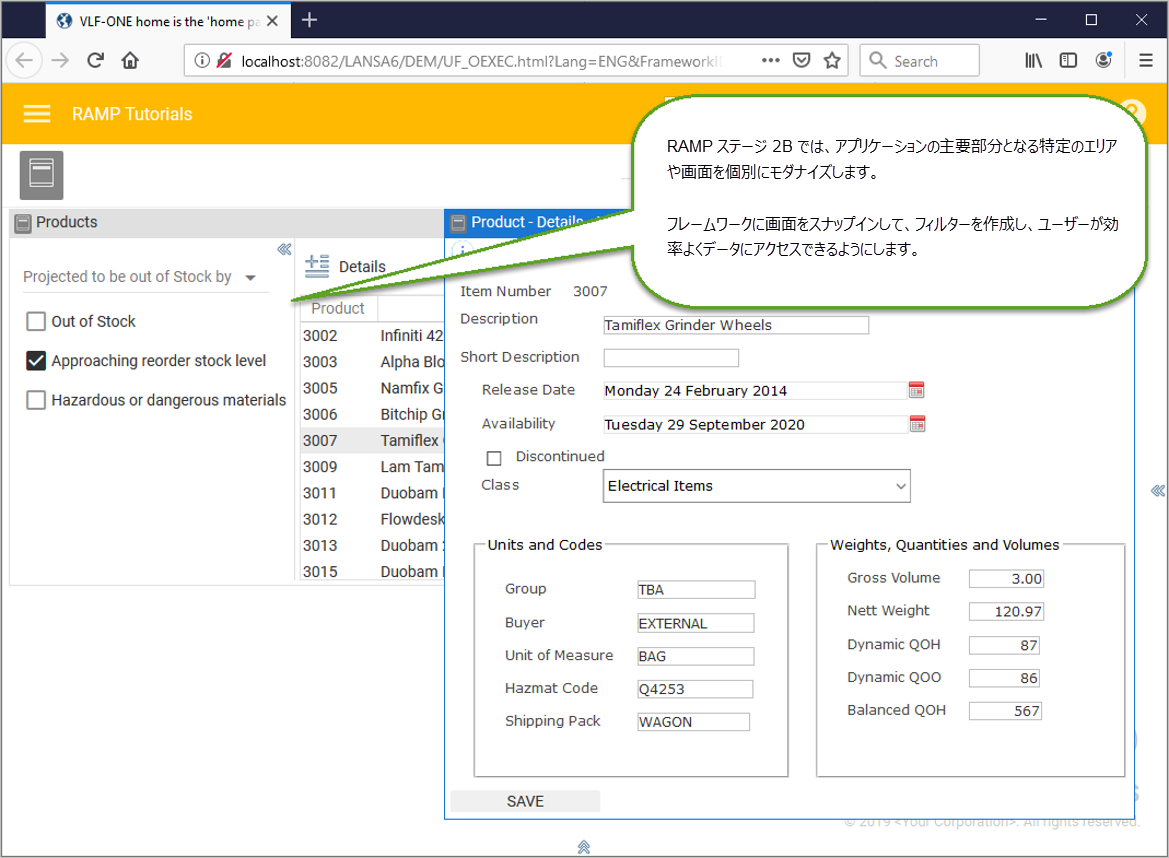Image resolution: width=1169 pixels, height=858 pixels.
Task: Click the gray application tile icon
Action: click(x=41, y=175)
